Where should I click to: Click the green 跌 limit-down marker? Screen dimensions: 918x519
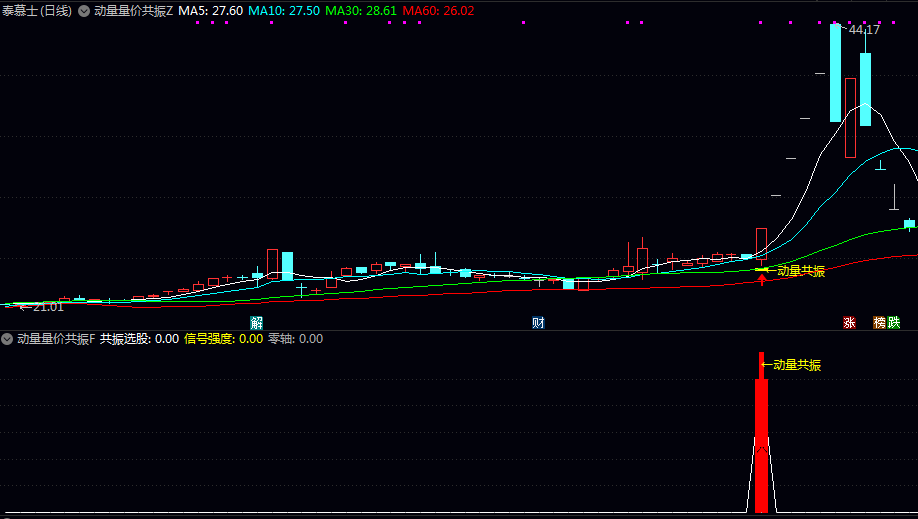[893, 322]
